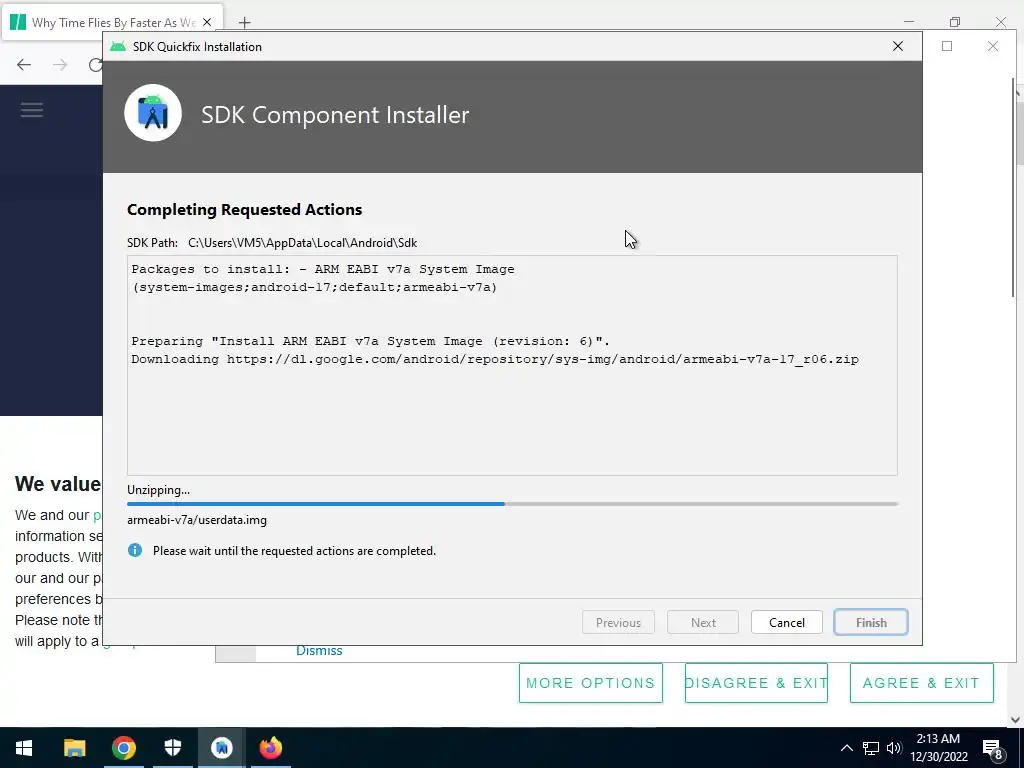Click MORE OPTIONS on consent banner

click(x=590, y=683)
